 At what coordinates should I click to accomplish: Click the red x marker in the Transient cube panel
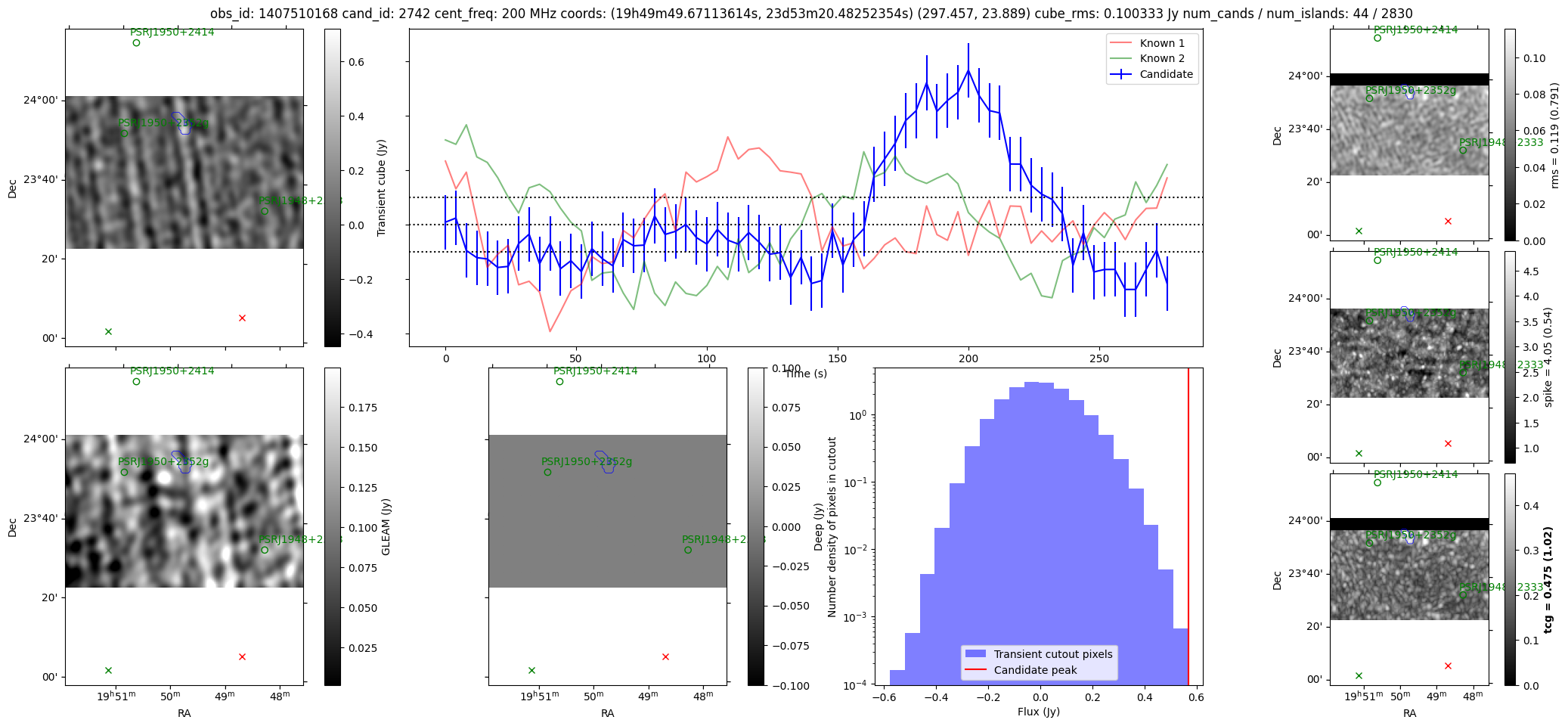click(x=242, y=318)
